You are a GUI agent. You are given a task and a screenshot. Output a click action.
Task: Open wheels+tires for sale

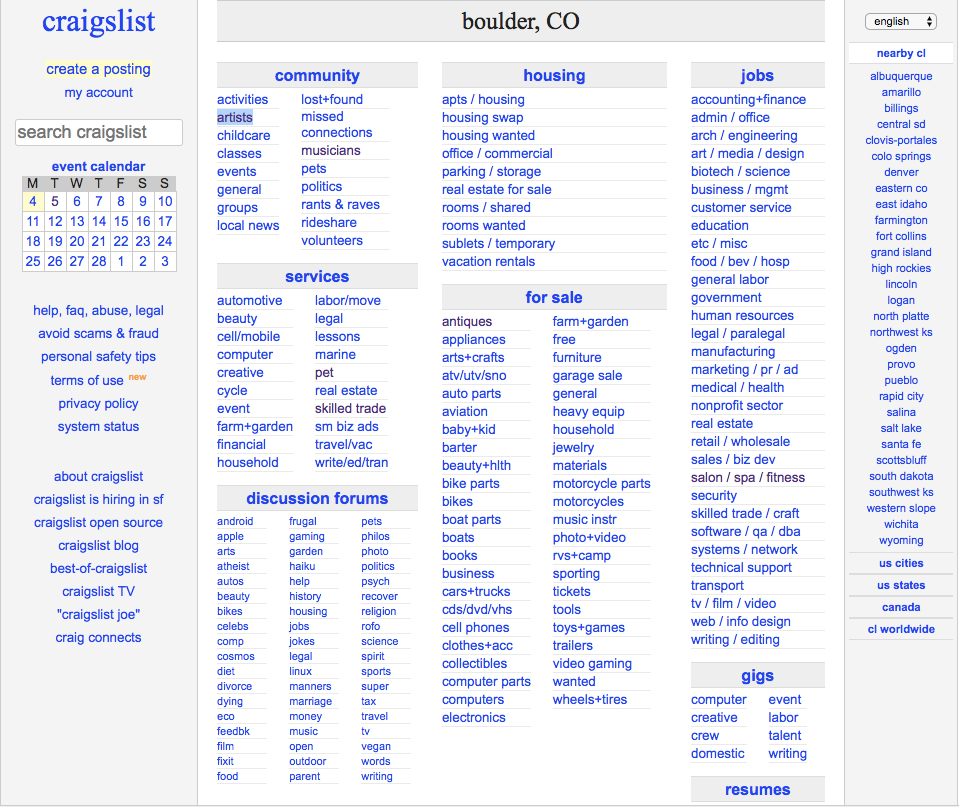590,699
